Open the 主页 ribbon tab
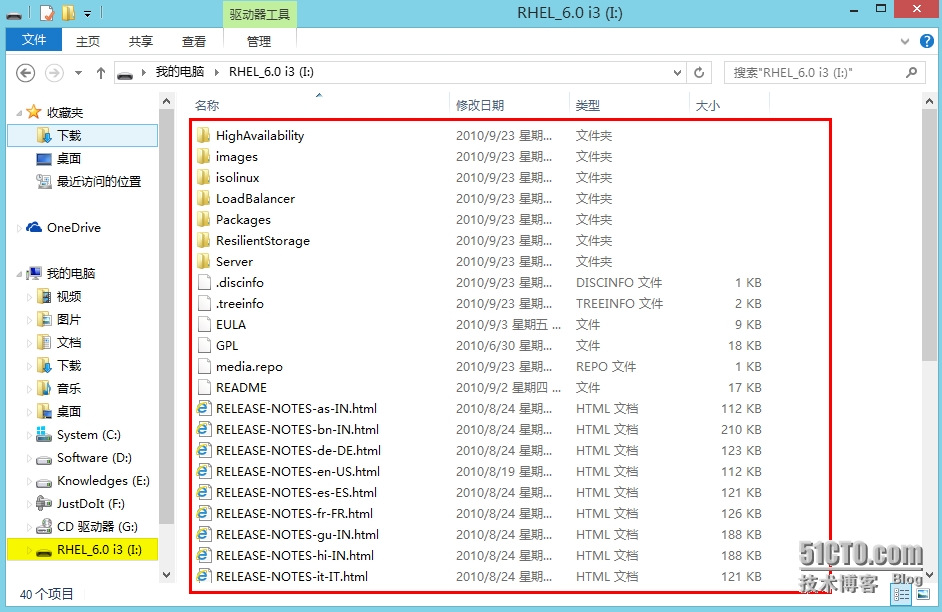 point(88,41)
